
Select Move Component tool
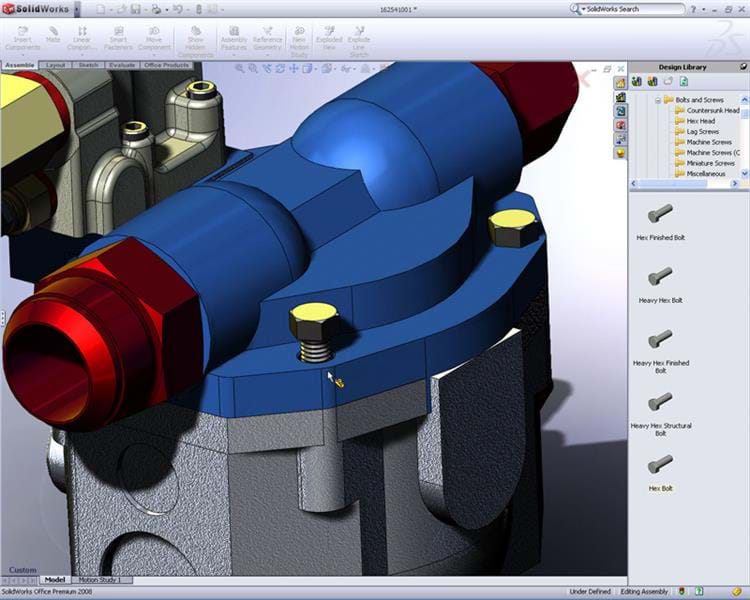point(154,38)
